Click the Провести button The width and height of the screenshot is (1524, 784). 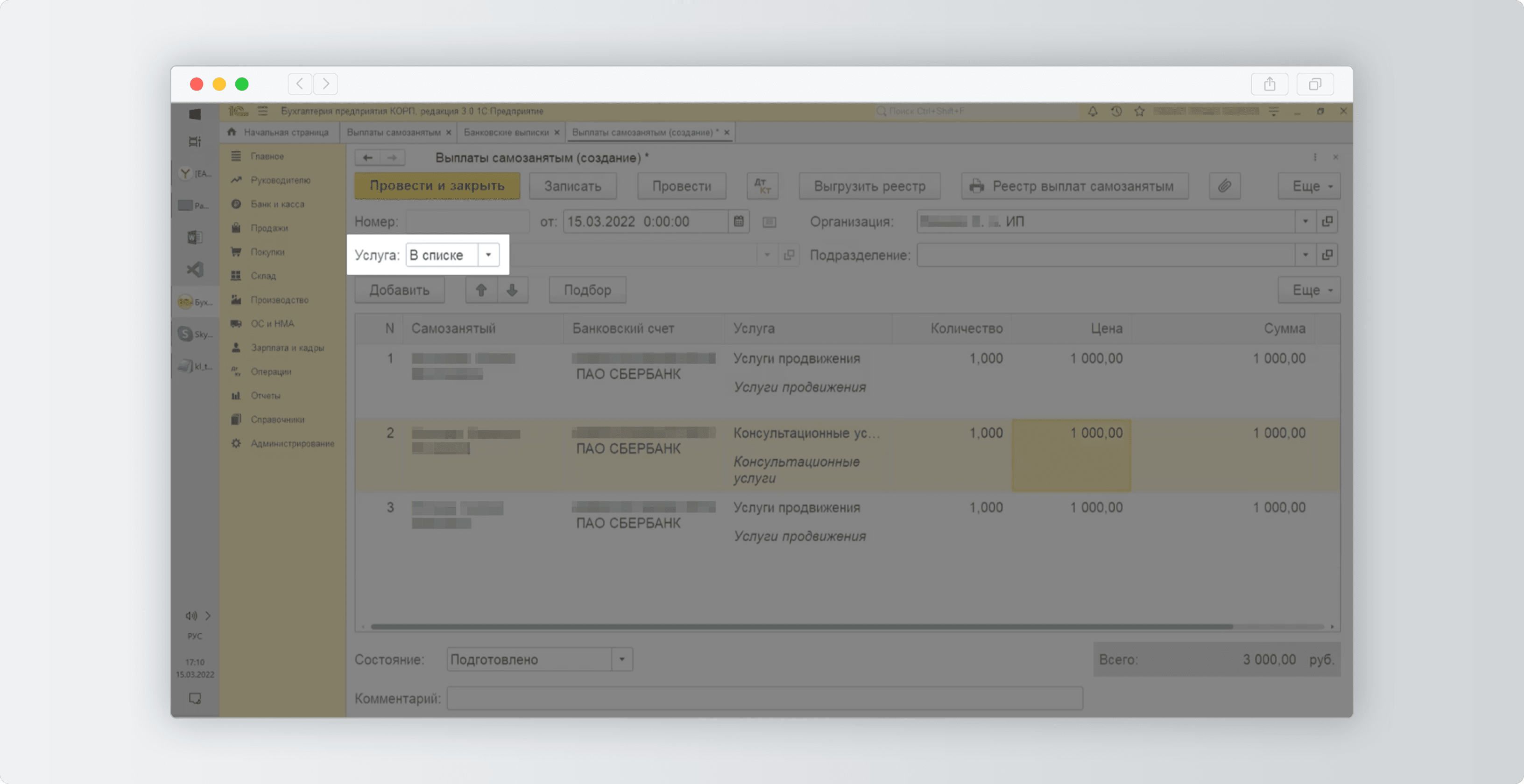(x=682, y=186)
